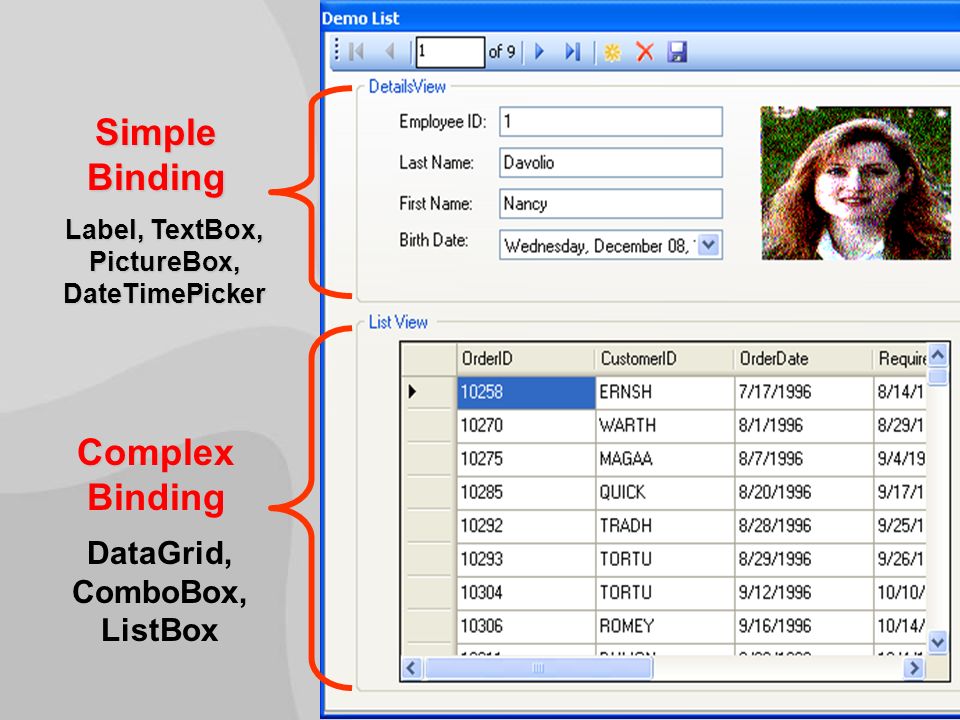Click order date cell 9/16/1996
Image resolution: width=960 pixels, height=720 pixels.
coord(804,626)
